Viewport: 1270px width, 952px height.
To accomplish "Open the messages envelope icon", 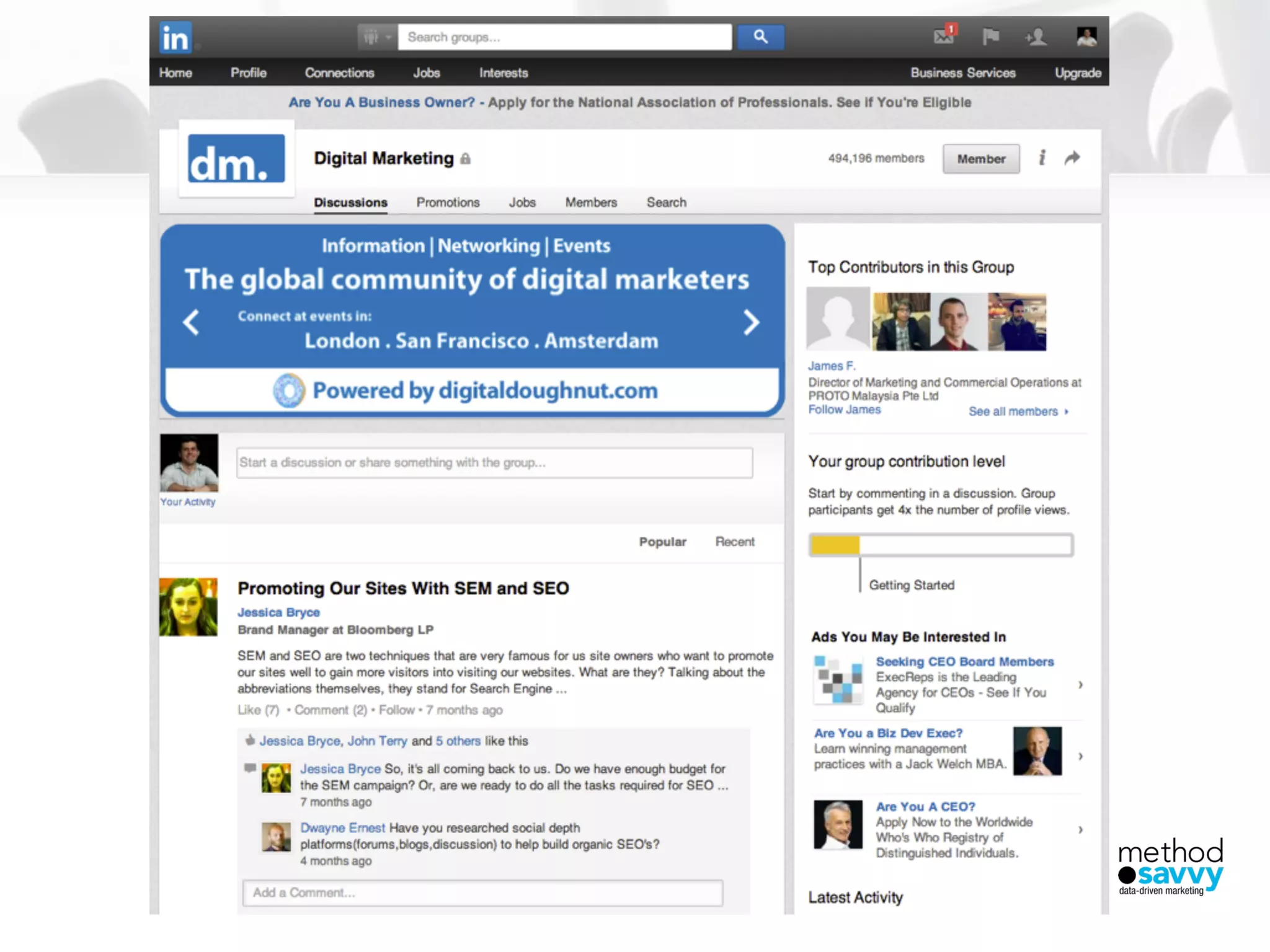I will (x=946, y=35).
